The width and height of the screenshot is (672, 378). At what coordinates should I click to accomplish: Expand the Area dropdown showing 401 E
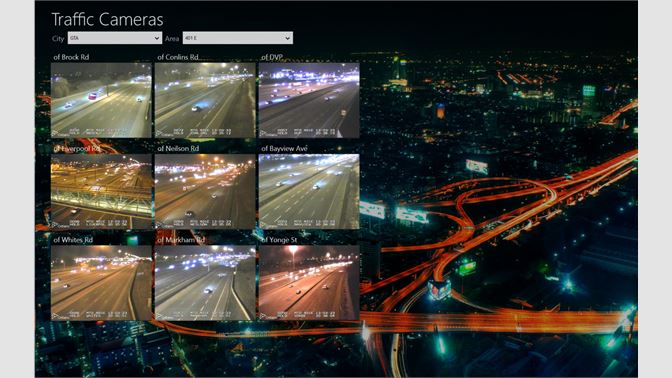(238, 38)
